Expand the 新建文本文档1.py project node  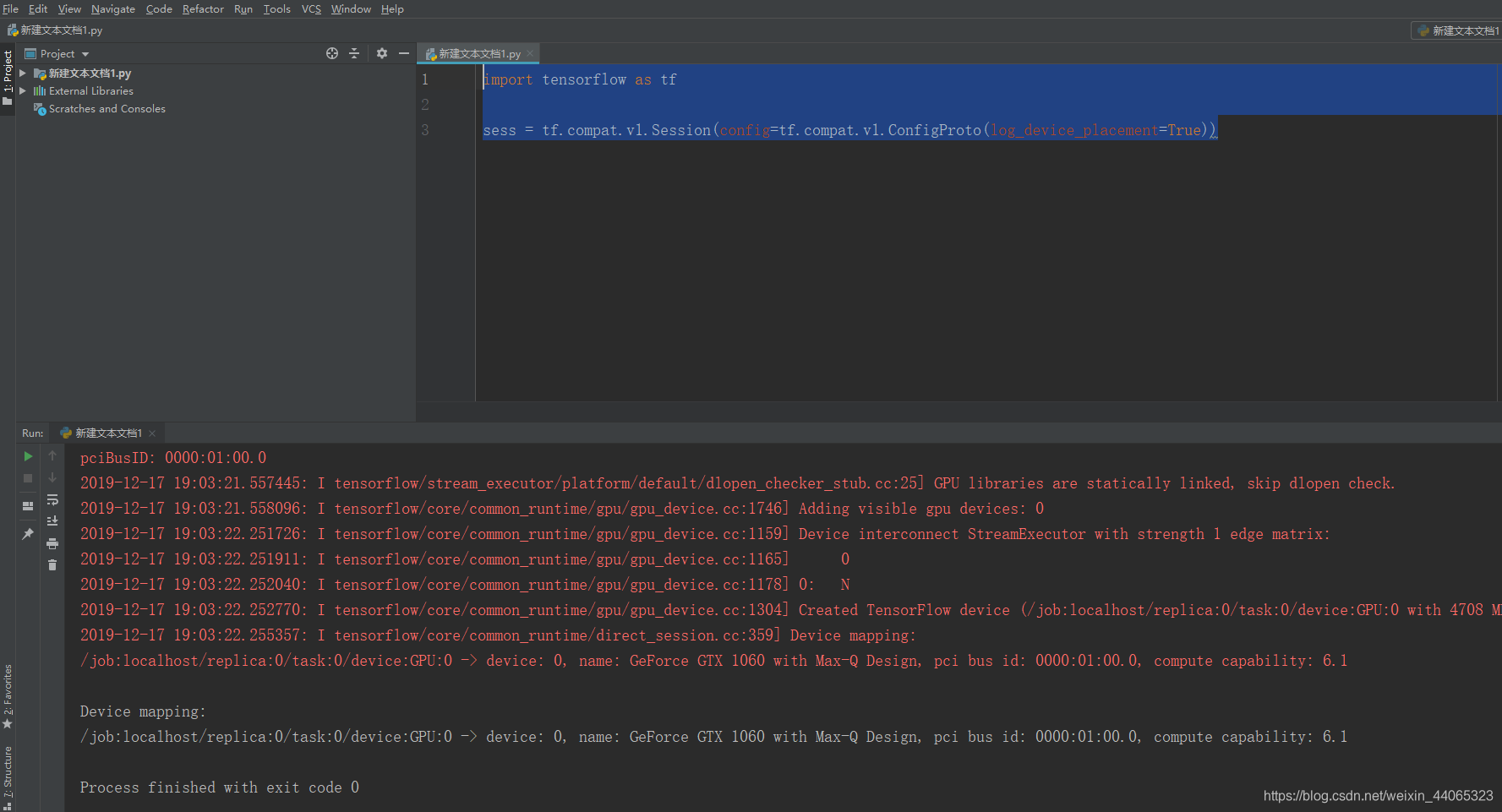pos(23,74)
